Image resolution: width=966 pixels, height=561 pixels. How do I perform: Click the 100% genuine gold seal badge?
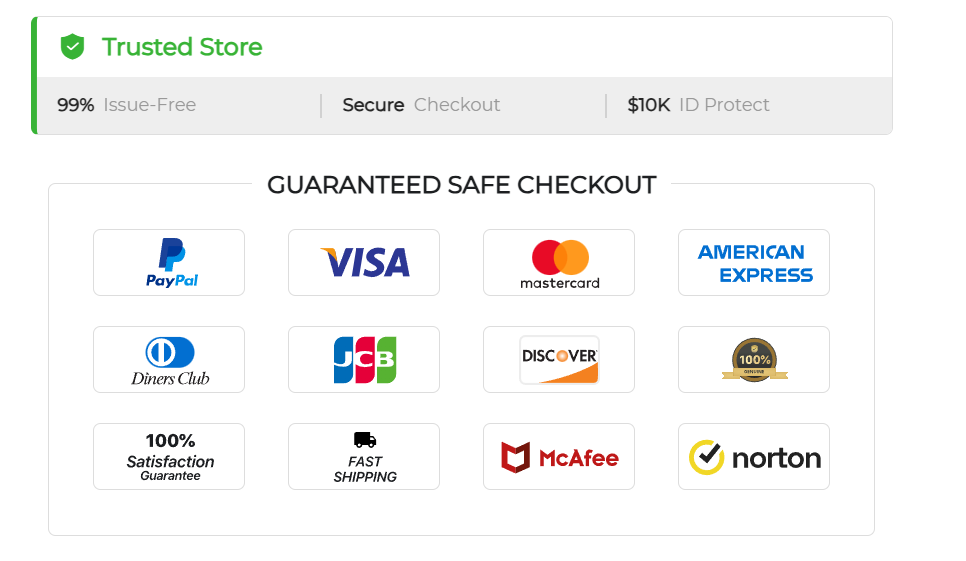pos(754,360)
